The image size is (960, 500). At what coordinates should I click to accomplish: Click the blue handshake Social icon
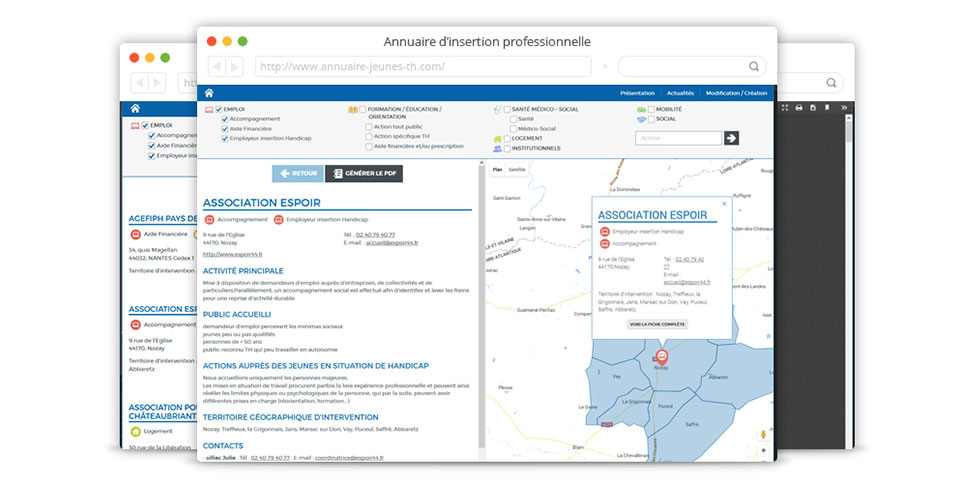coord(641,119)
